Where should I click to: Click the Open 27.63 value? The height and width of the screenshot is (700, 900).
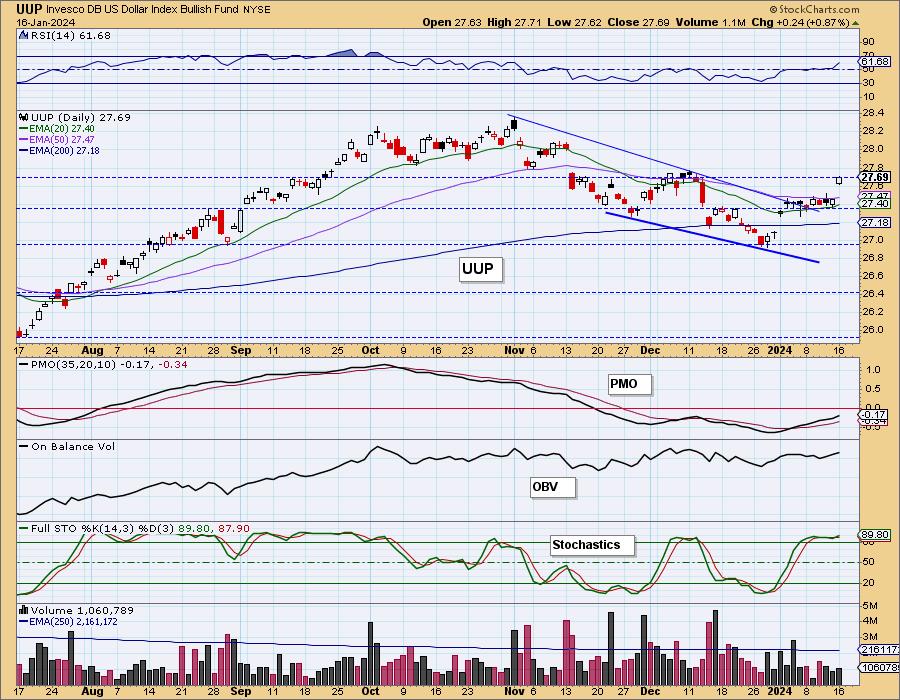[x=452, y=22]
